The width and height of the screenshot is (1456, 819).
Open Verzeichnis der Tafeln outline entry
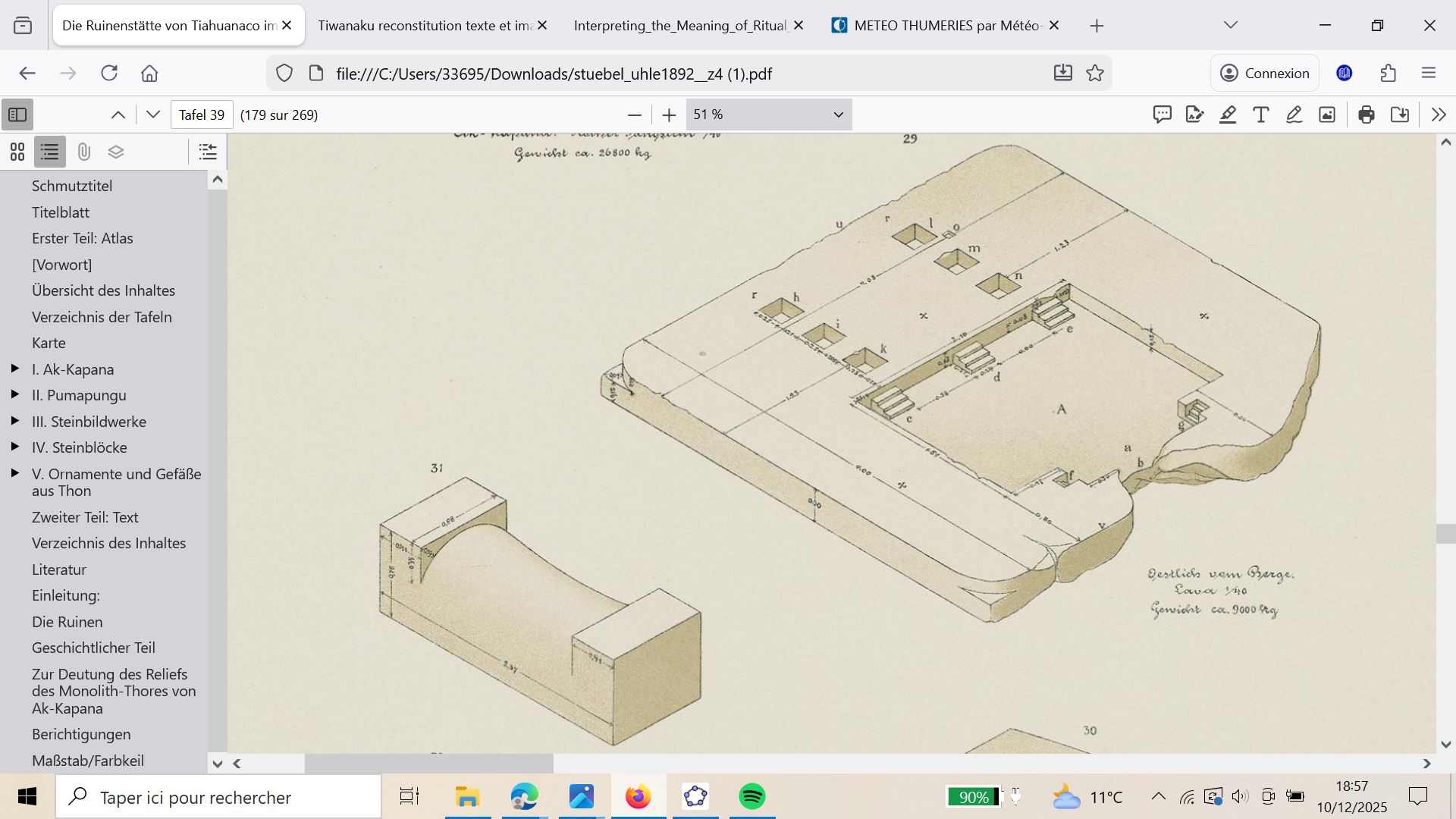point(102,317)
